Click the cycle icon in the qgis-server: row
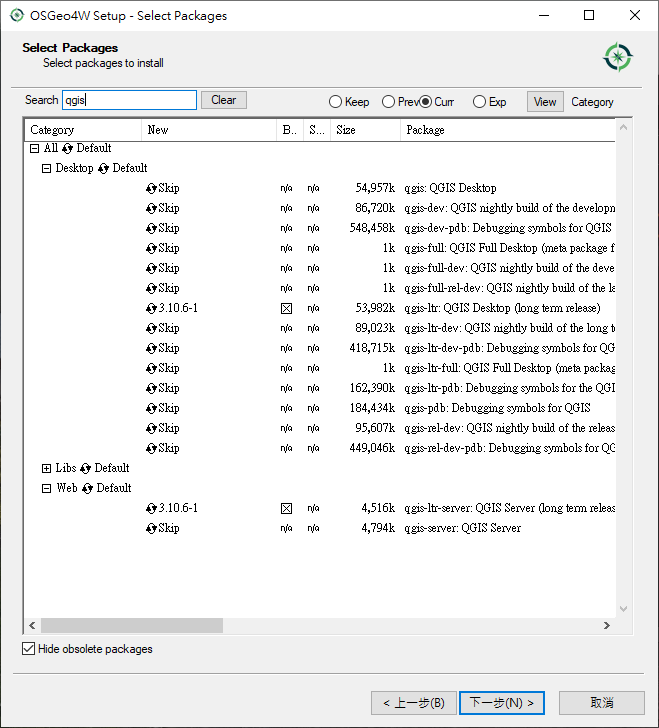Viewport: 659px width, 728px height. coord(151,528)
